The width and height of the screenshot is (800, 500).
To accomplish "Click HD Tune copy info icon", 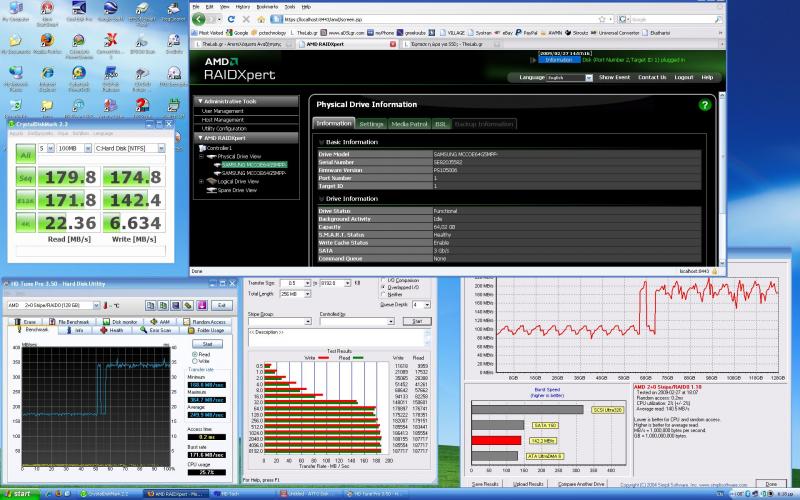I will (151, 305).
